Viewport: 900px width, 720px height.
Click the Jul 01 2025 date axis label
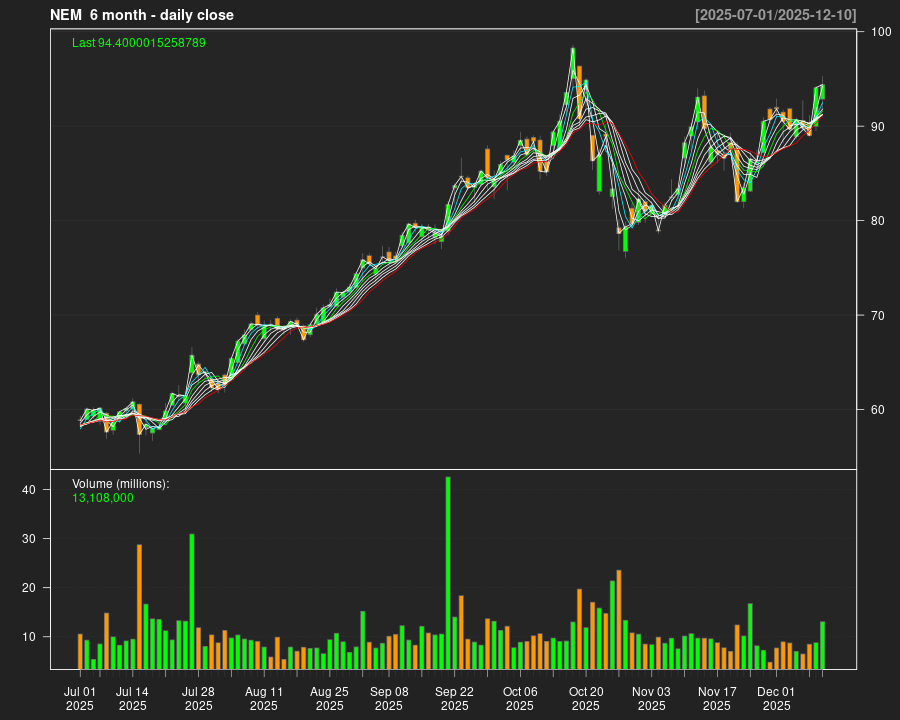pos(80,698)
